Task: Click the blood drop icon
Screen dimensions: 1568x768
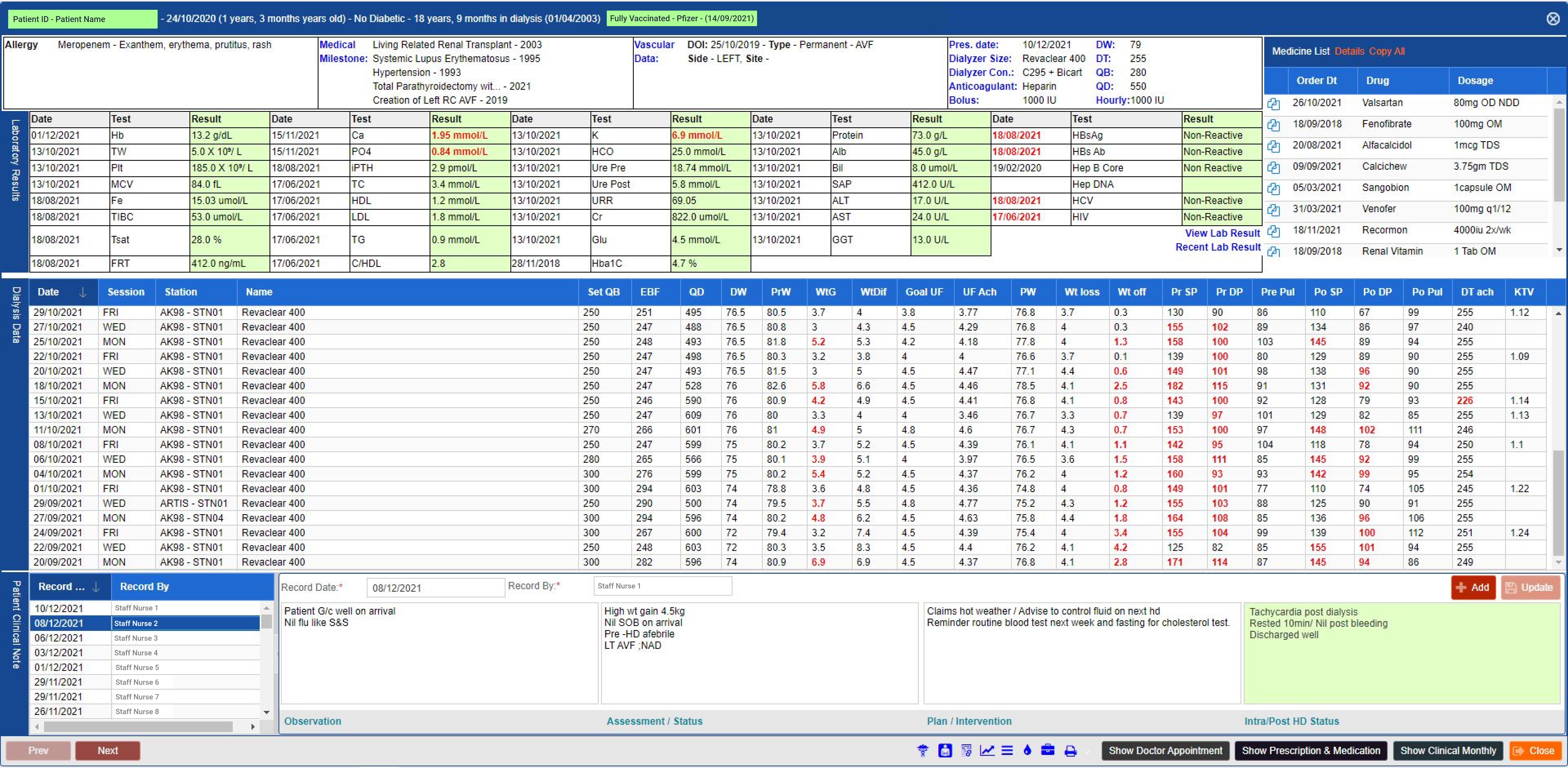Action: tap(1028, 750)
